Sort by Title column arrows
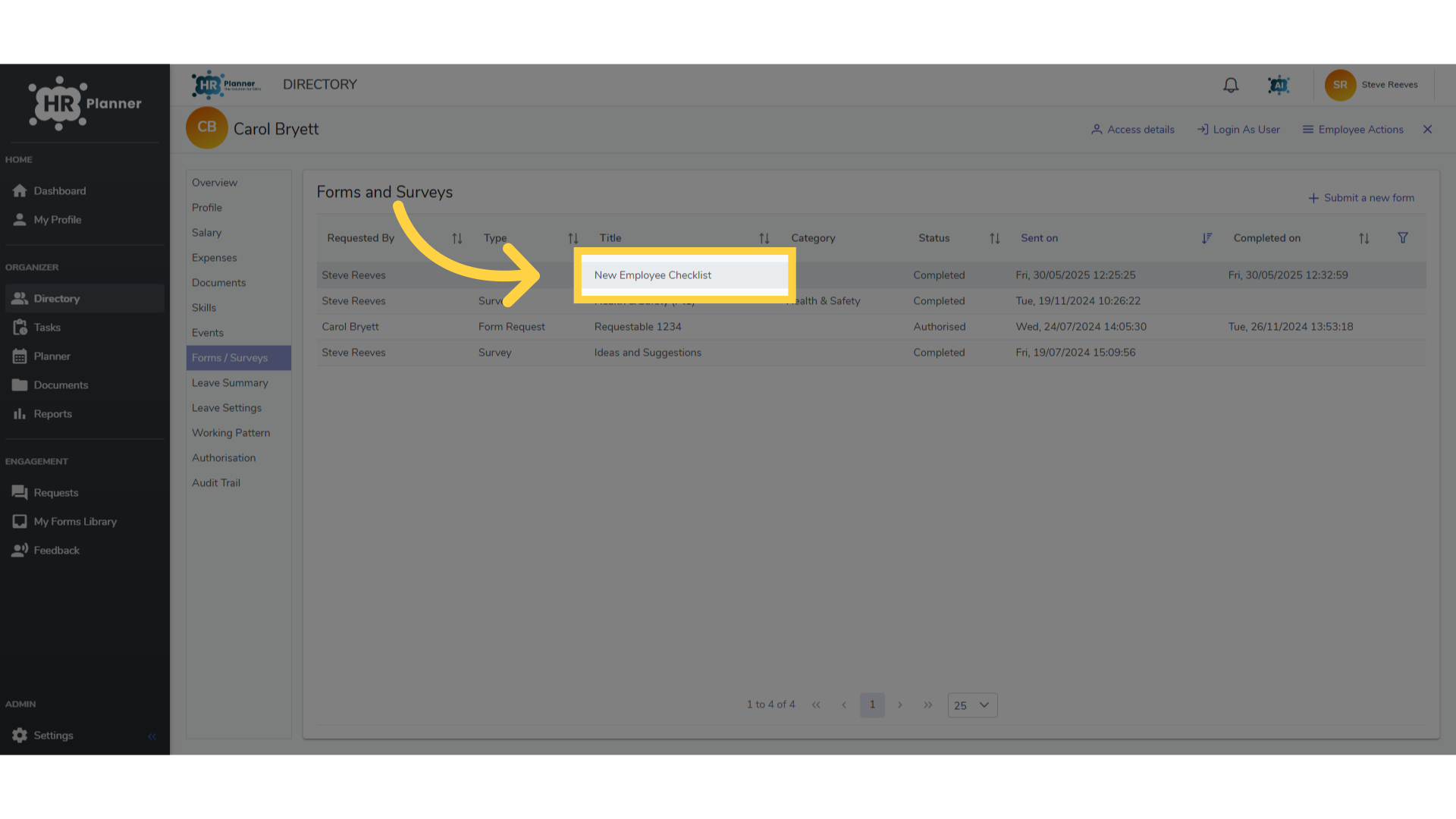The image size is (1456, 819). (x=764, y=238)
